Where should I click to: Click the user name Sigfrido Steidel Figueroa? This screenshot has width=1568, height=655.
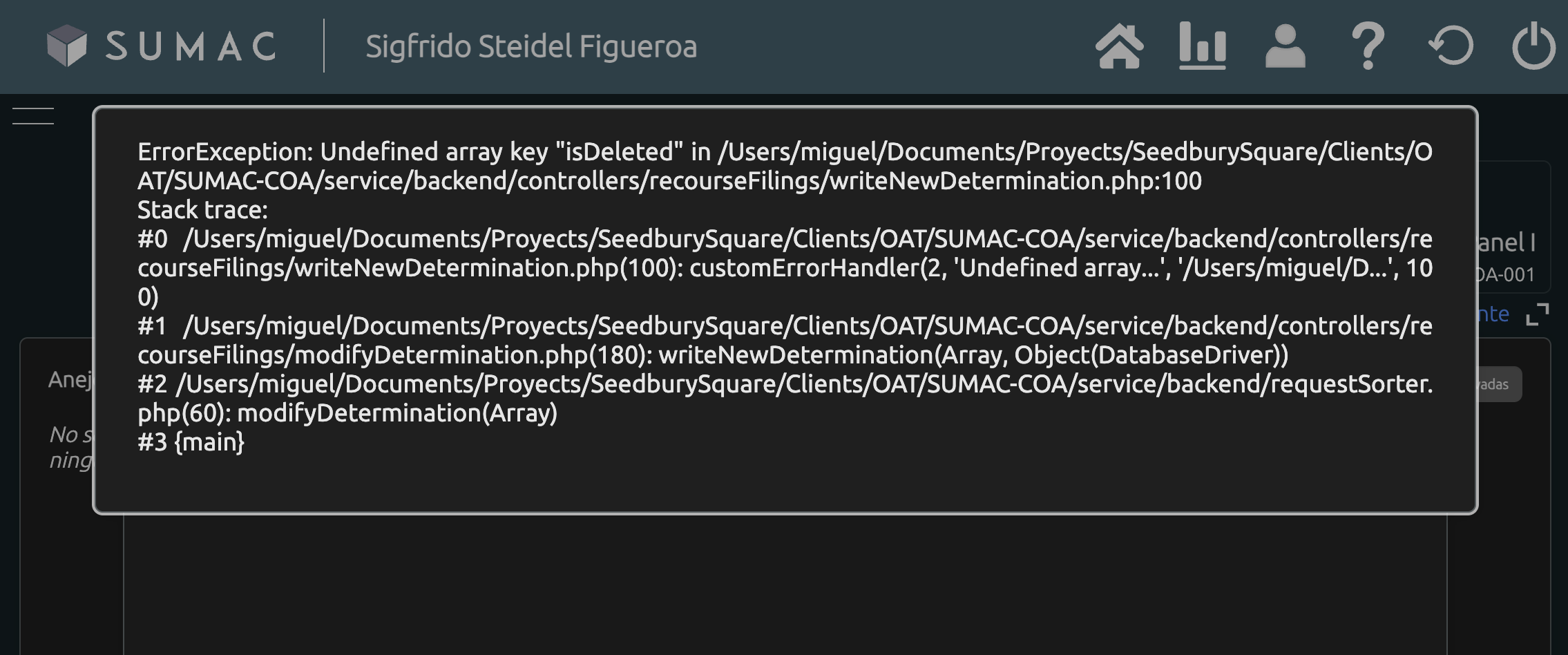[x=530, y=46]
